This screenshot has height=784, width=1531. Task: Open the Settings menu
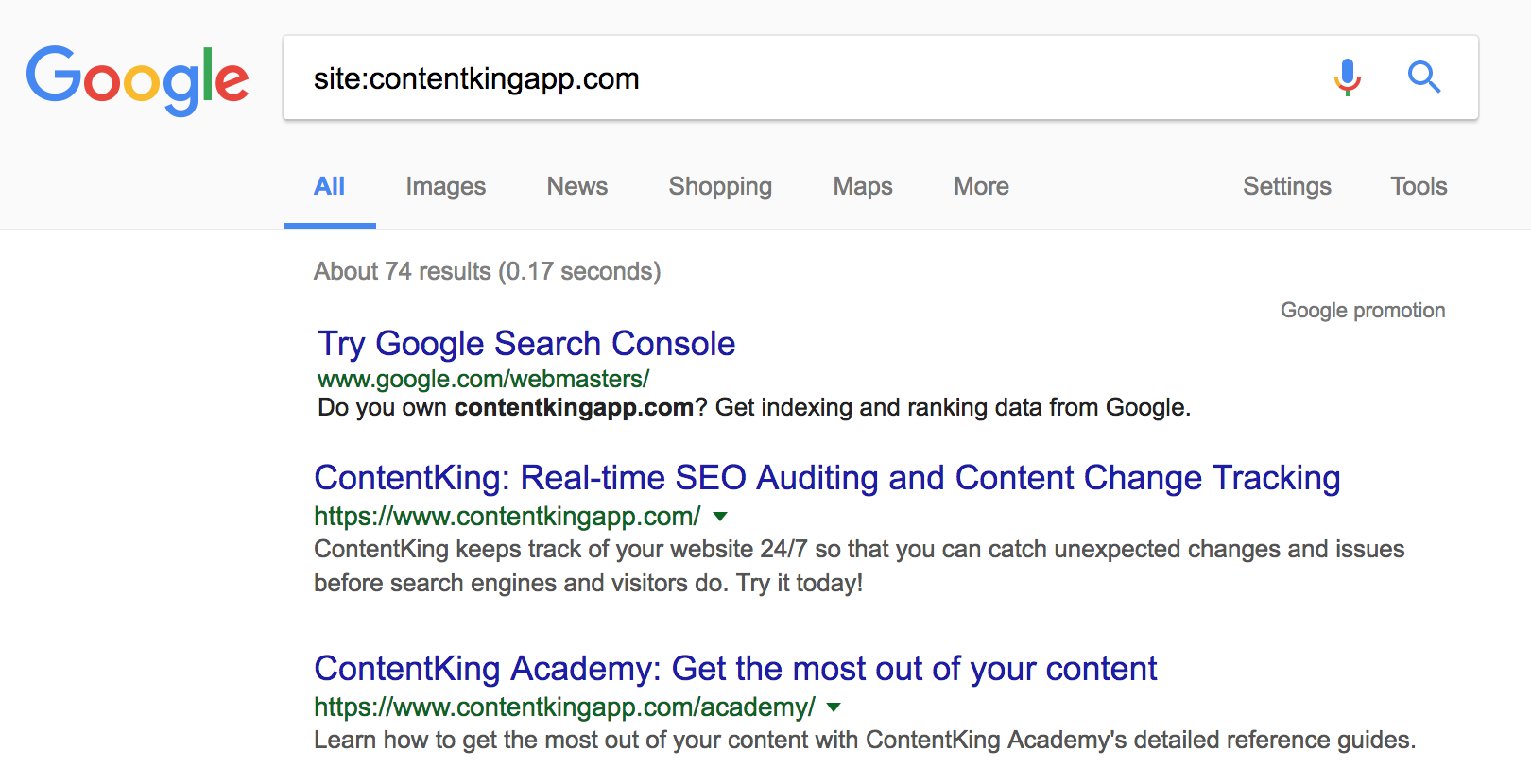pos(1286,187)
